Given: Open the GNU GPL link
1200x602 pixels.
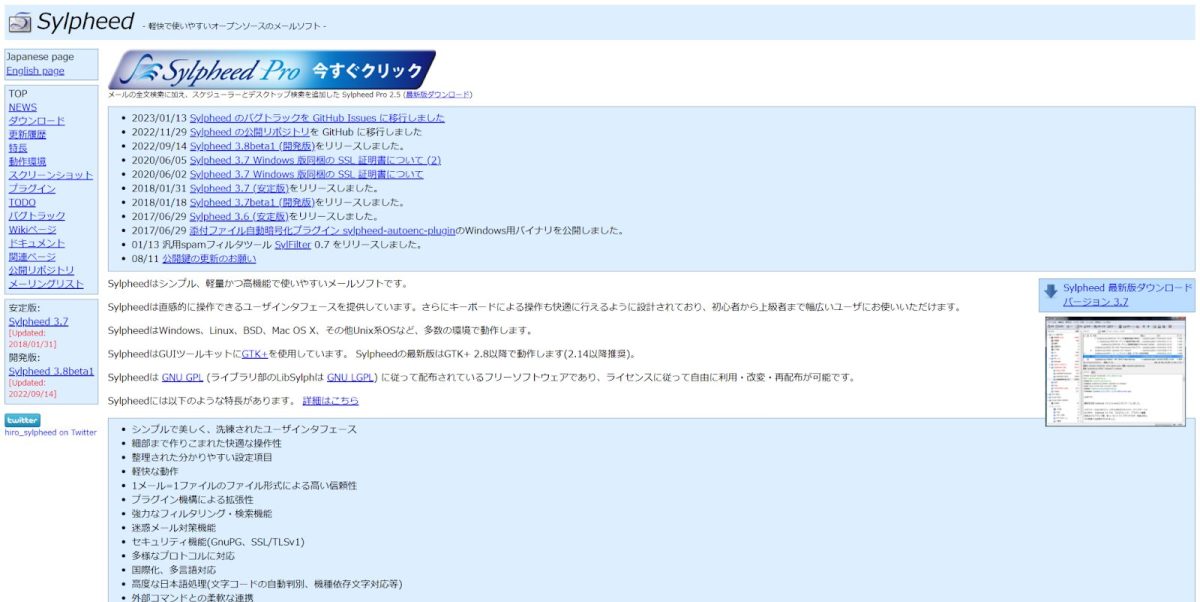Looking at the screenshot, I should [182, 378].
